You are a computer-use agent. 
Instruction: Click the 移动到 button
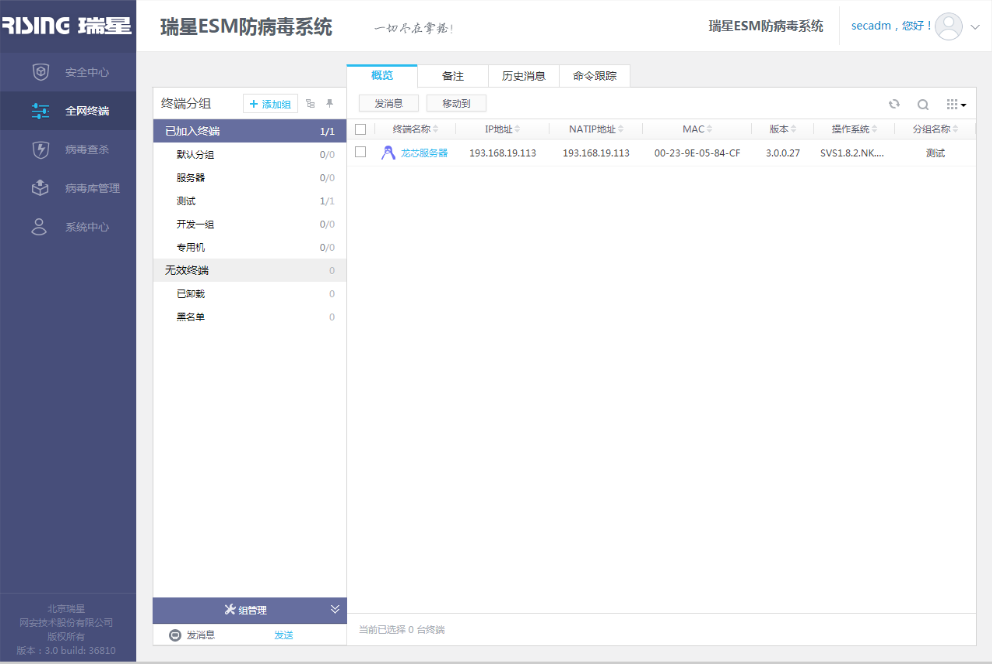[456, 103]
